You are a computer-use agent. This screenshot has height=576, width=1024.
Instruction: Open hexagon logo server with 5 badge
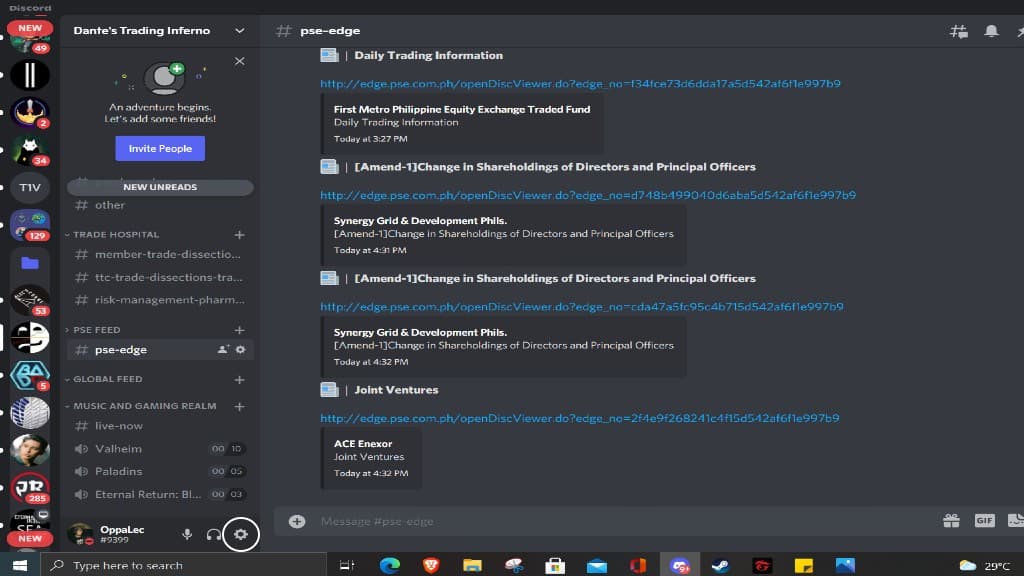[29, 376]
